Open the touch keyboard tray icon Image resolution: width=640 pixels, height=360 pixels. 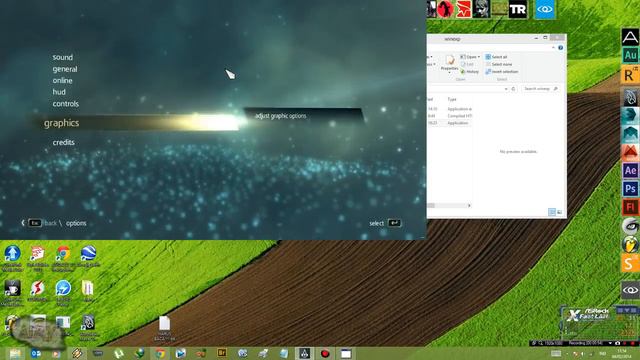point(556,353)
